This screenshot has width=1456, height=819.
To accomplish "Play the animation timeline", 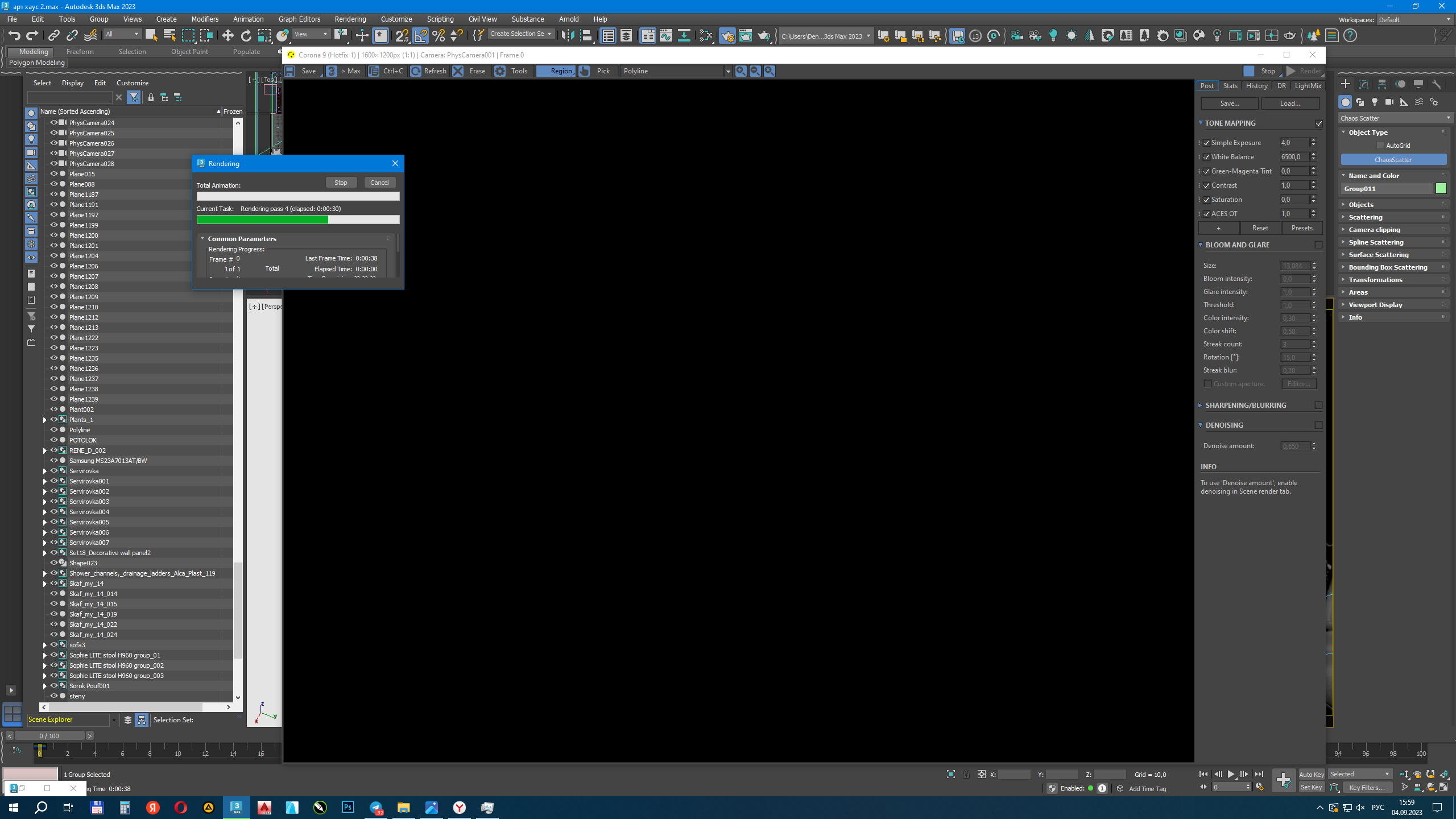I will coord(1231,774).
